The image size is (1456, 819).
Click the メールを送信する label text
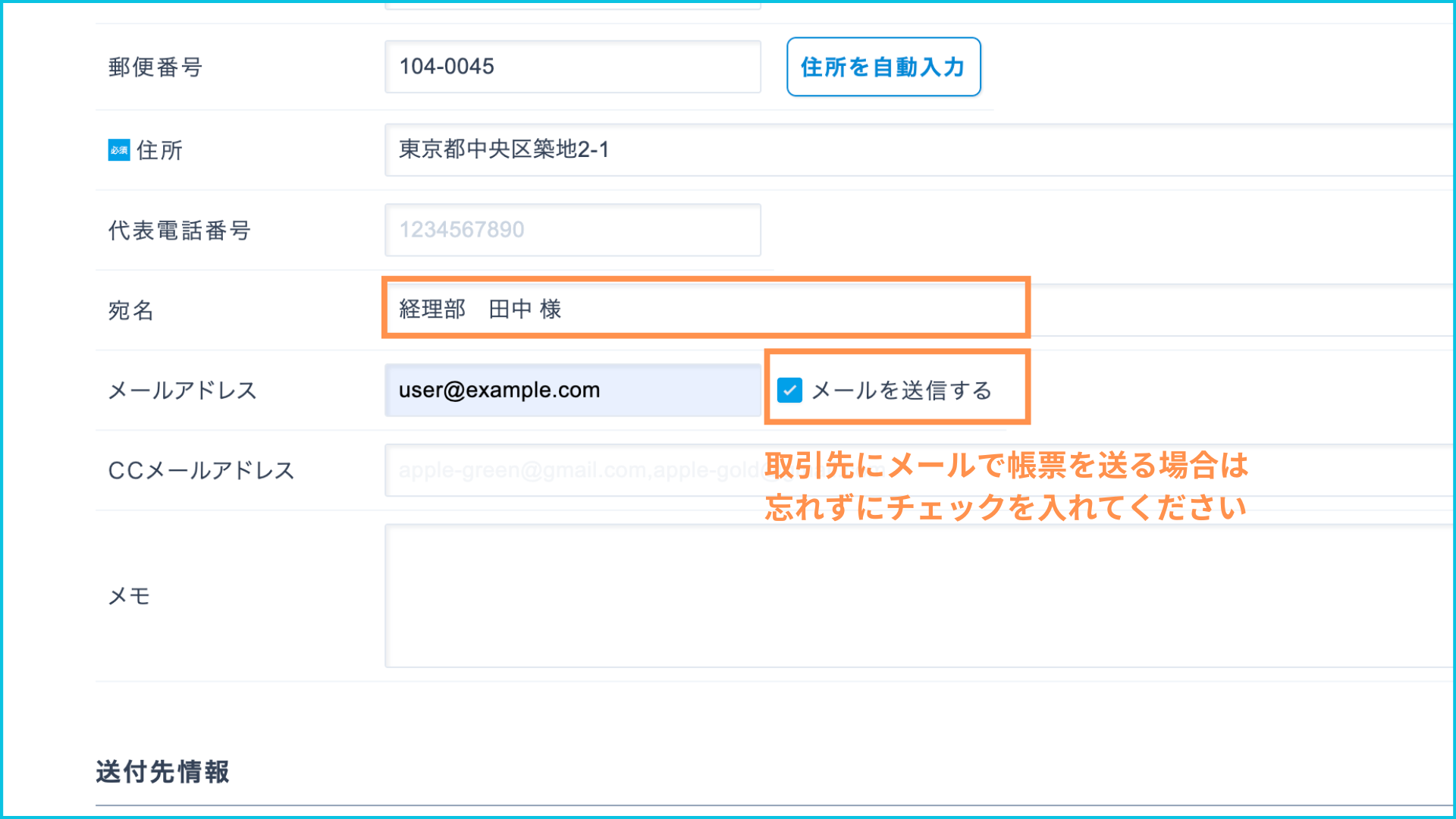(901, 391)
